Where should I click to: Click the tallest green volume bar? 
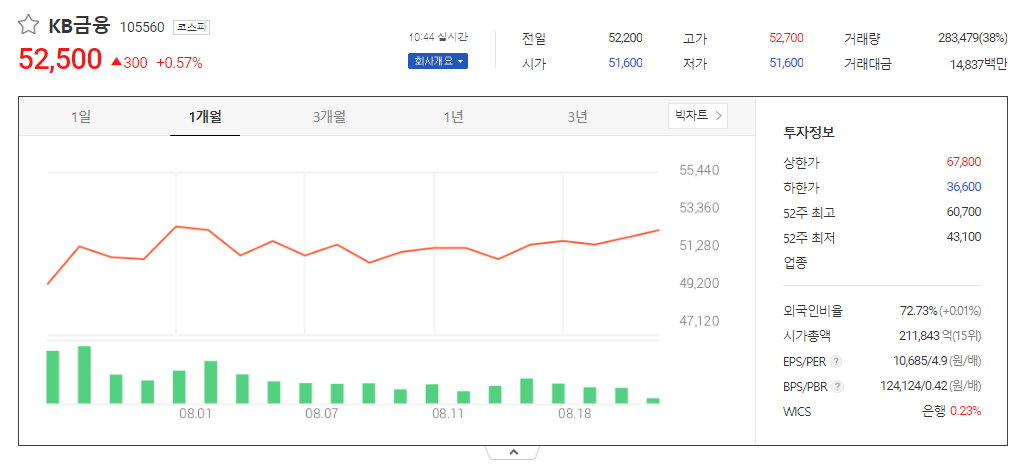tap(85, 375)
